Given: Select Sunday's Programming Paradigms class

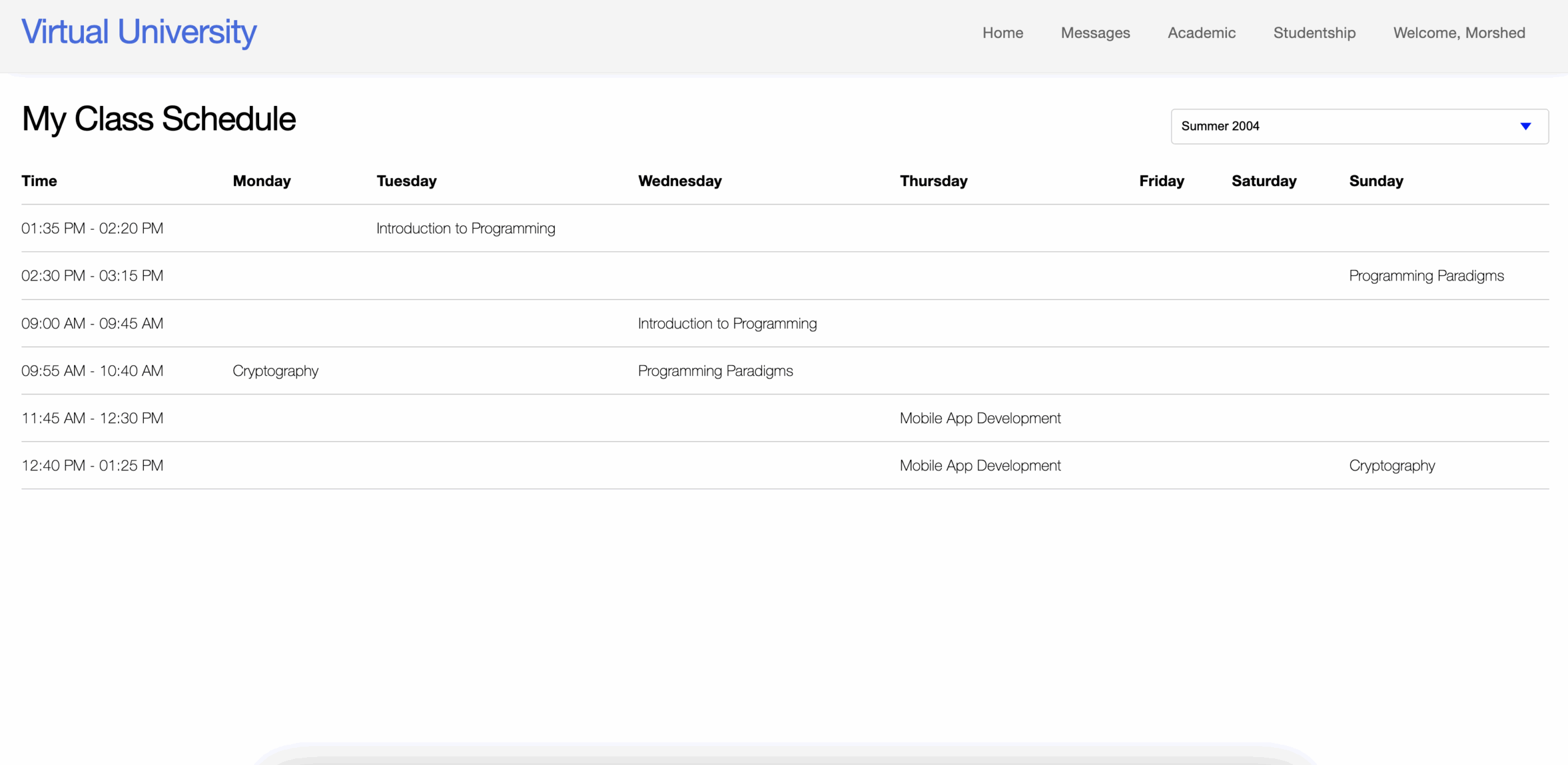Looking at the screenshot, I should (x=1426, y=276).
